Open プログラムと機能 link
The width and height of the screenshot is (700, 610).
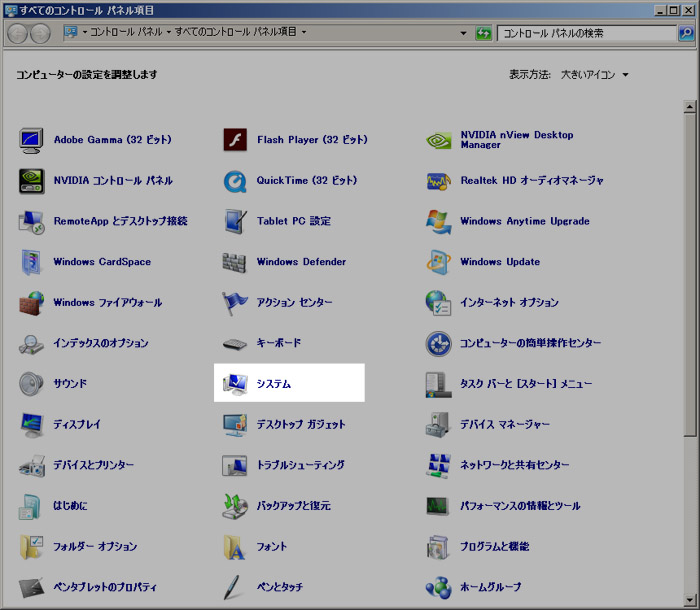[x=495, y=547]
